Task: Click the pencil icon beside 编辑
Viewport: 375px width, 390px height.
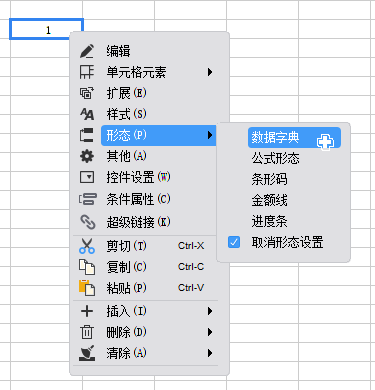Action: pos(87,51)
